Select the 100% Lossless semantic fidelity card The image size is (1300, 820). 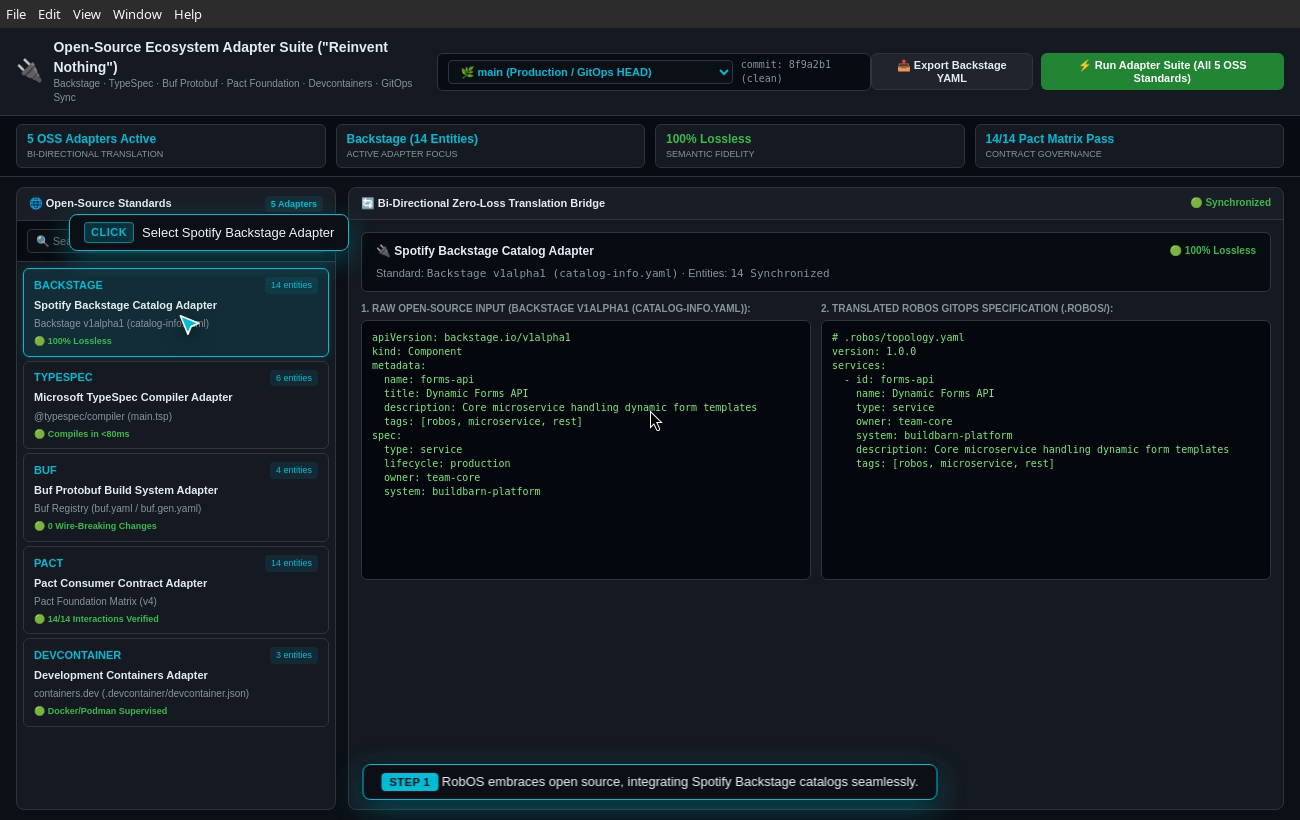coord(809,146)
